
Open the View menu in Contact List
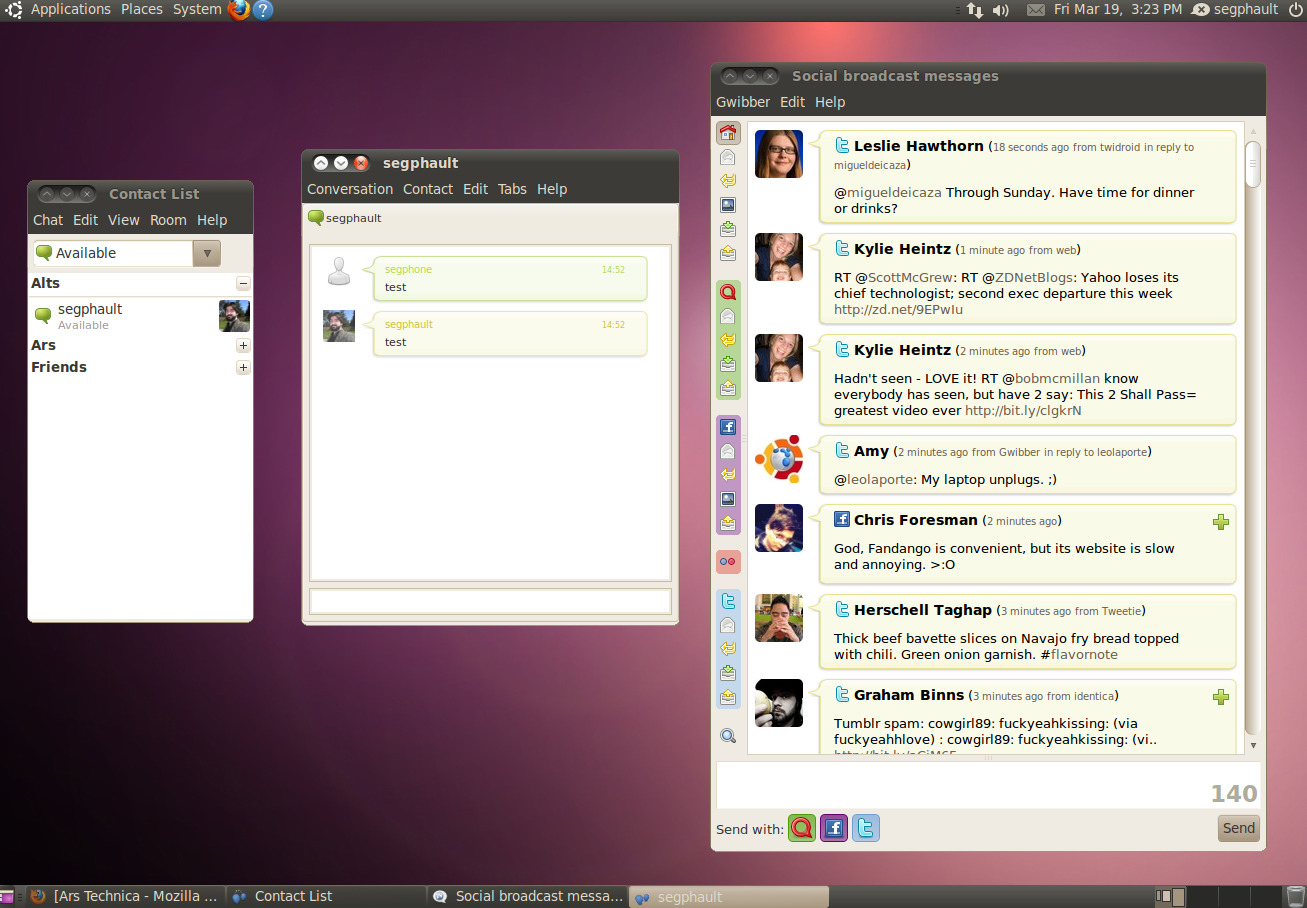(x=124, y=220)
